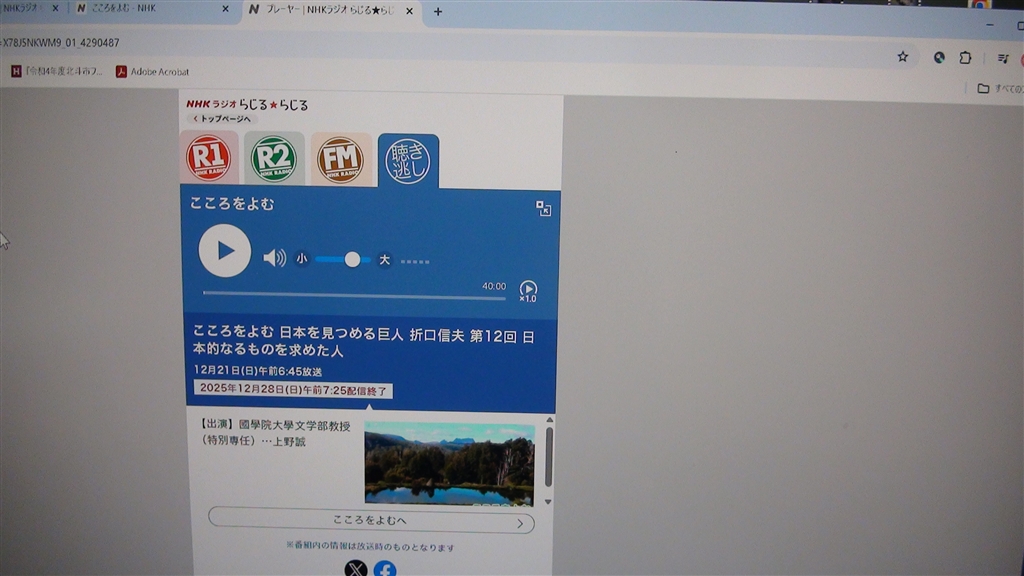Select the R1 radio channel icon

point(209,157)
